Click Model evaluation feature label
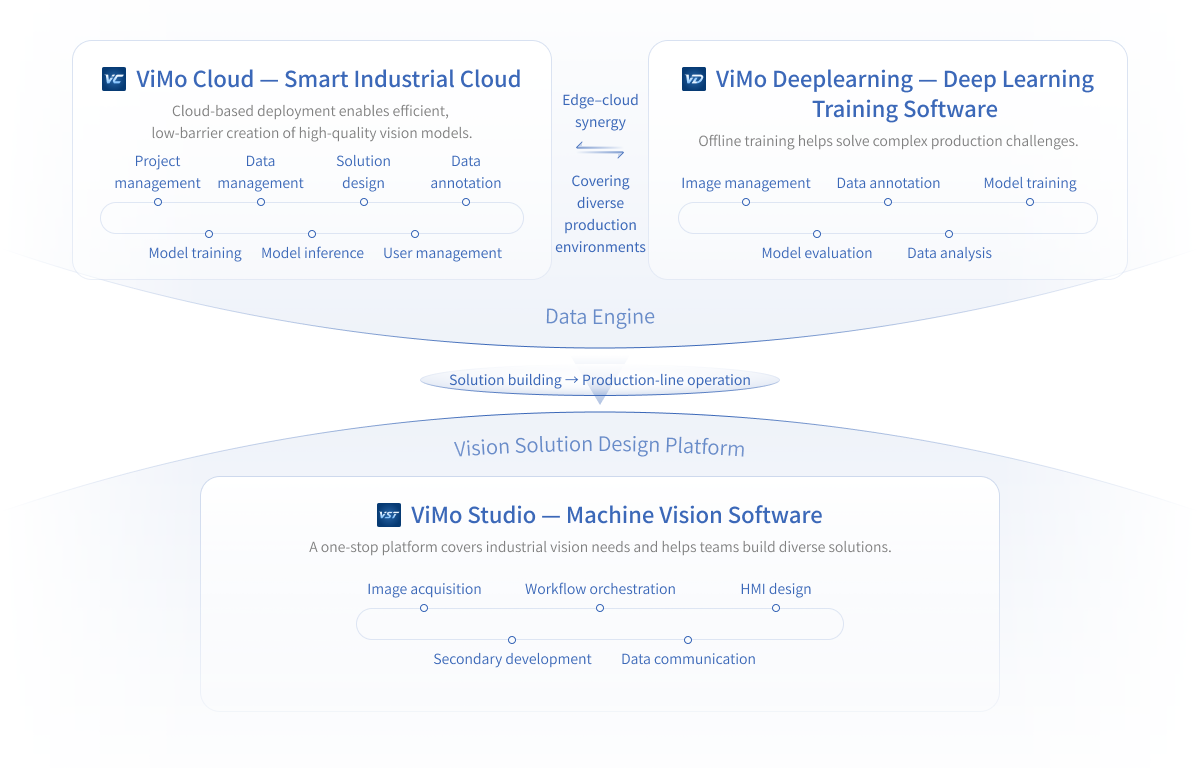The width and height of the screenshot is (1200, 768). pyautogui.click(x=817, y=253)
